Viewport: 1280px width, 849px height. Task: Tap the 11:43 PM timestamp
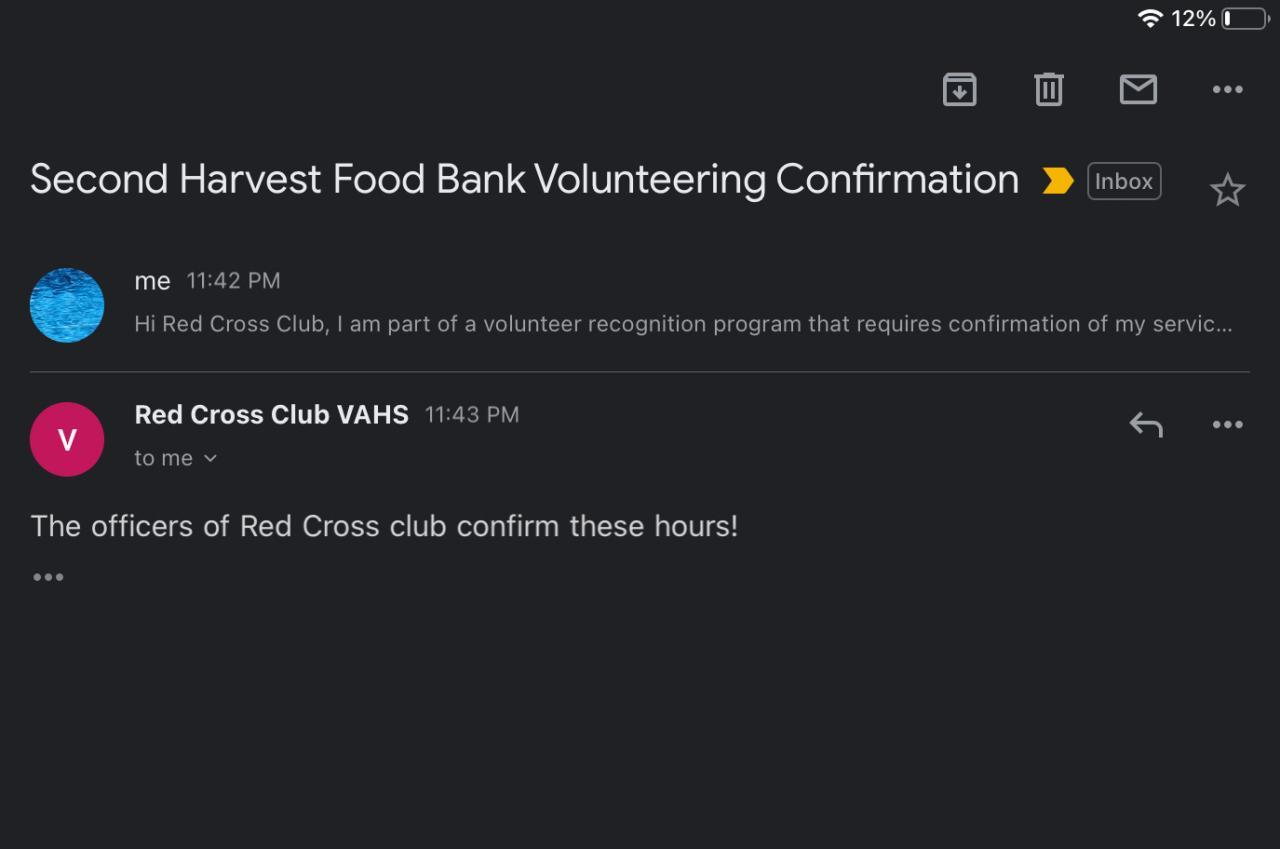tap(472, 415)
